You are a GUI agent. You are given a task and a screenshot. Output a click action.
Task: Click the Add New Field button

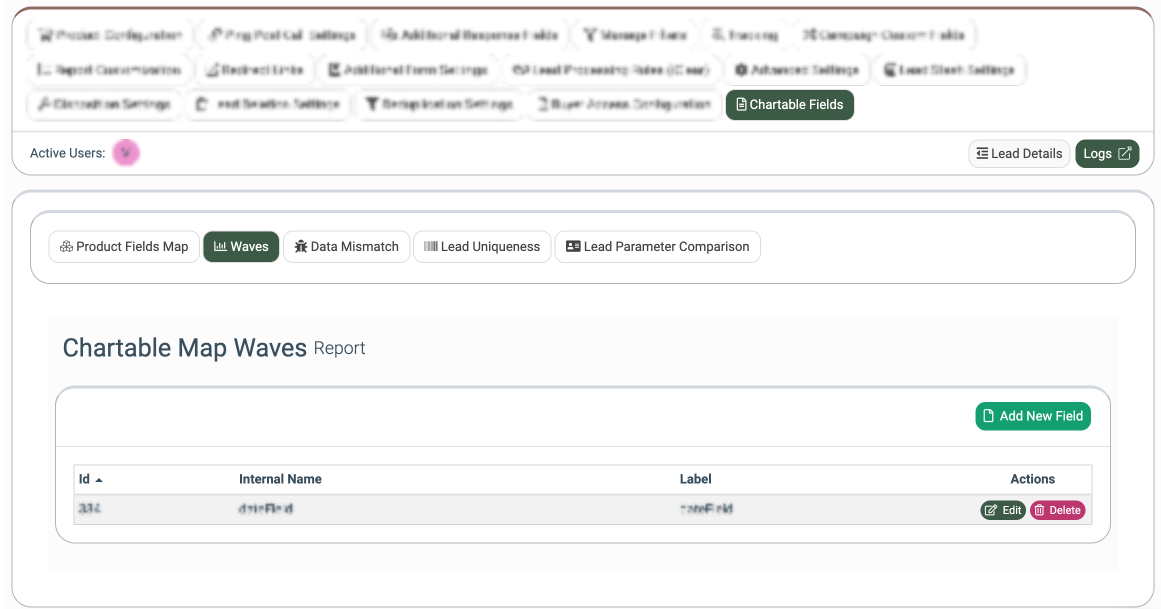(1032, 416)
